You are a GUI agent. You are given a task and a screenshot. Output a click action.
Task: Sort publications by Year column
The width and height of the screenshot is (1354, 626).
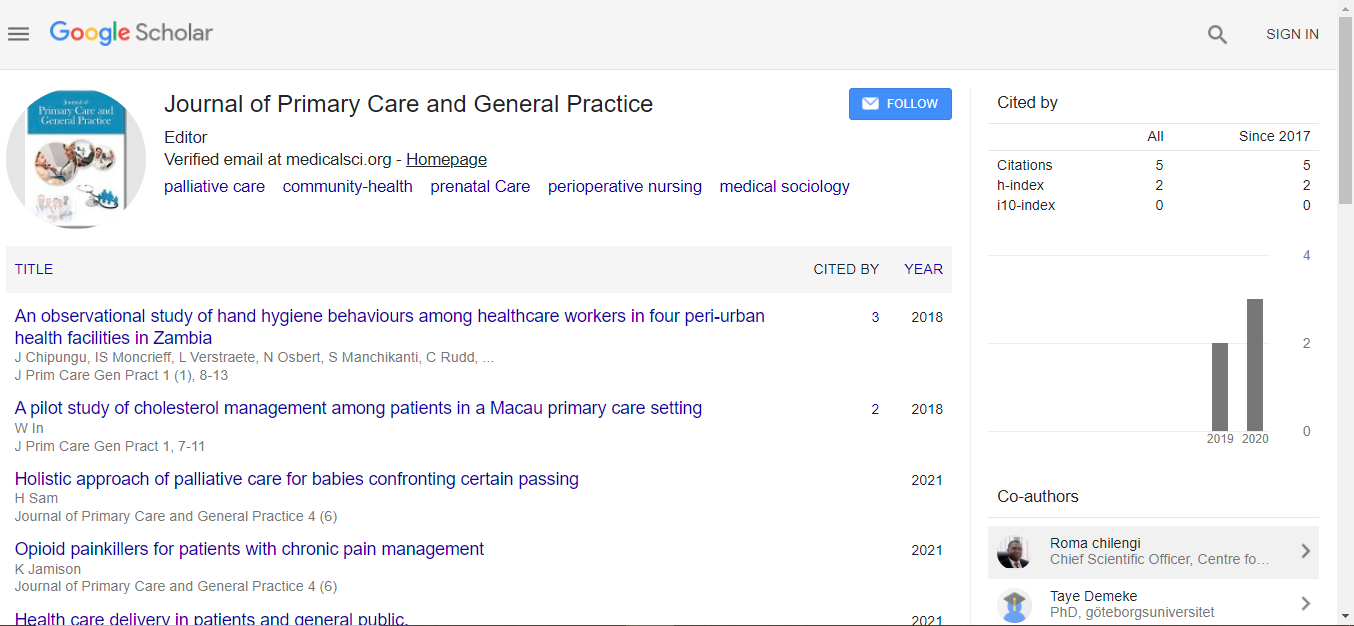tap(923, 269)
